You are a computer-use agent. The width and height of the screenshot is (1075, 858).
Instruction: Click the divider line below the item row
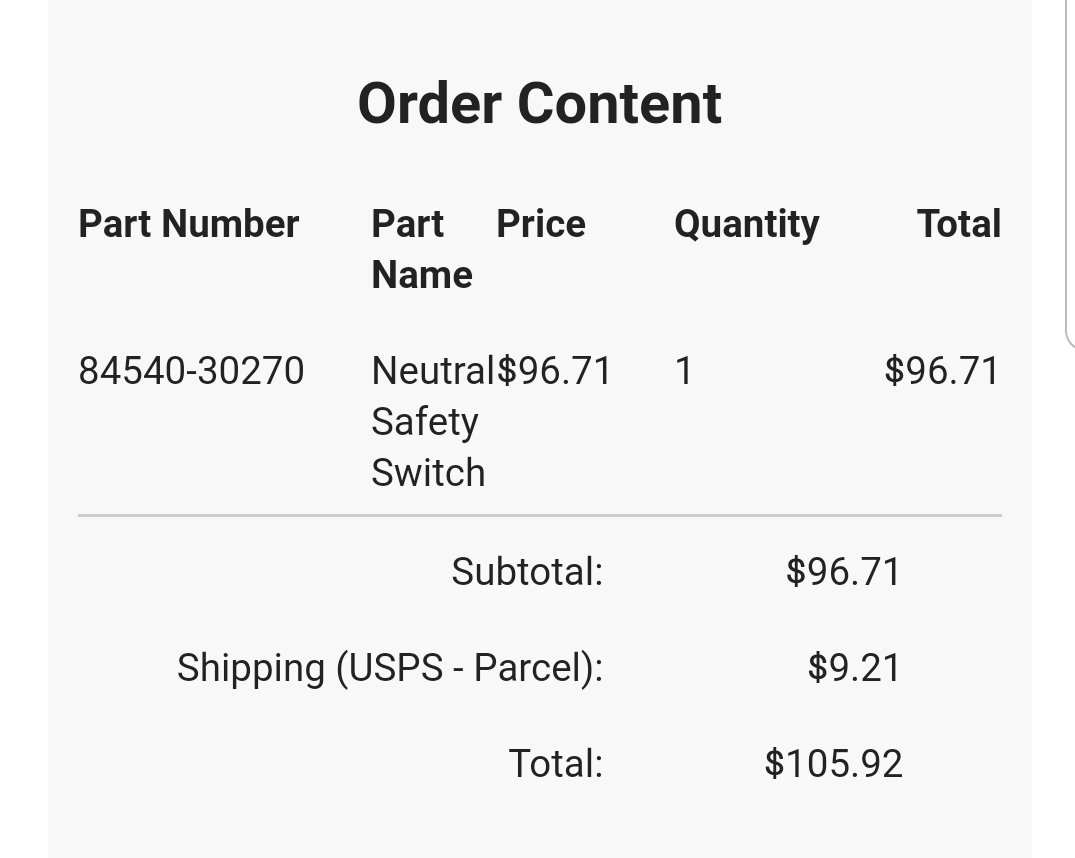click(540, 515)
